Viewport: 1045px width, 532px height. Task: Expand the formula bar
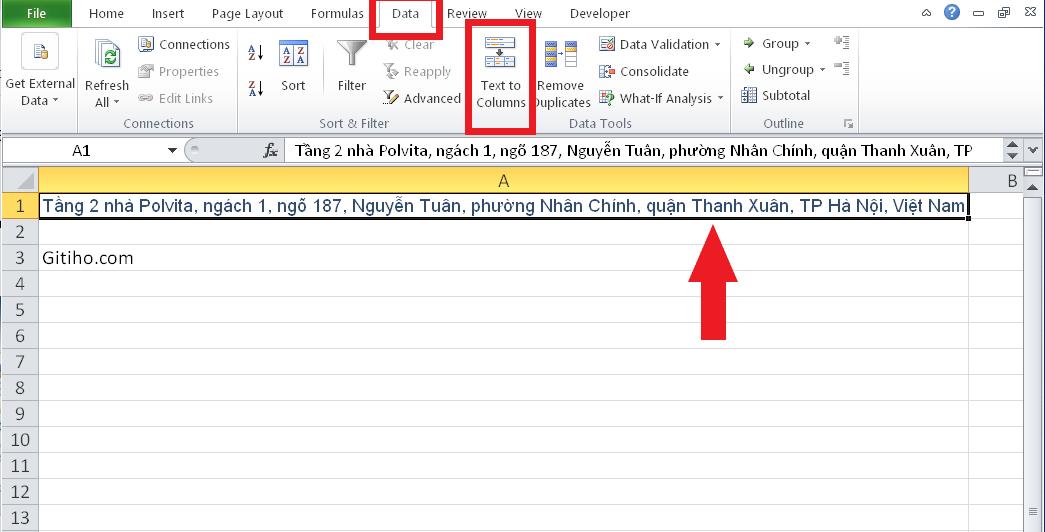1034,151
